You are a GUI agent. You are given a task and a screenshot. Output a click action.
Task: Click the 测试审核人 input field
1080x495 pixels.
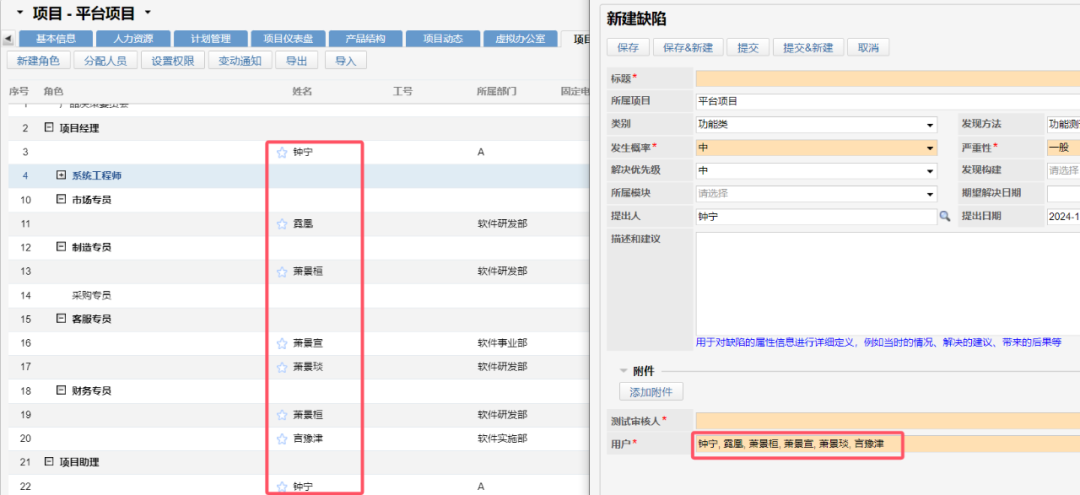coord(888,421)
